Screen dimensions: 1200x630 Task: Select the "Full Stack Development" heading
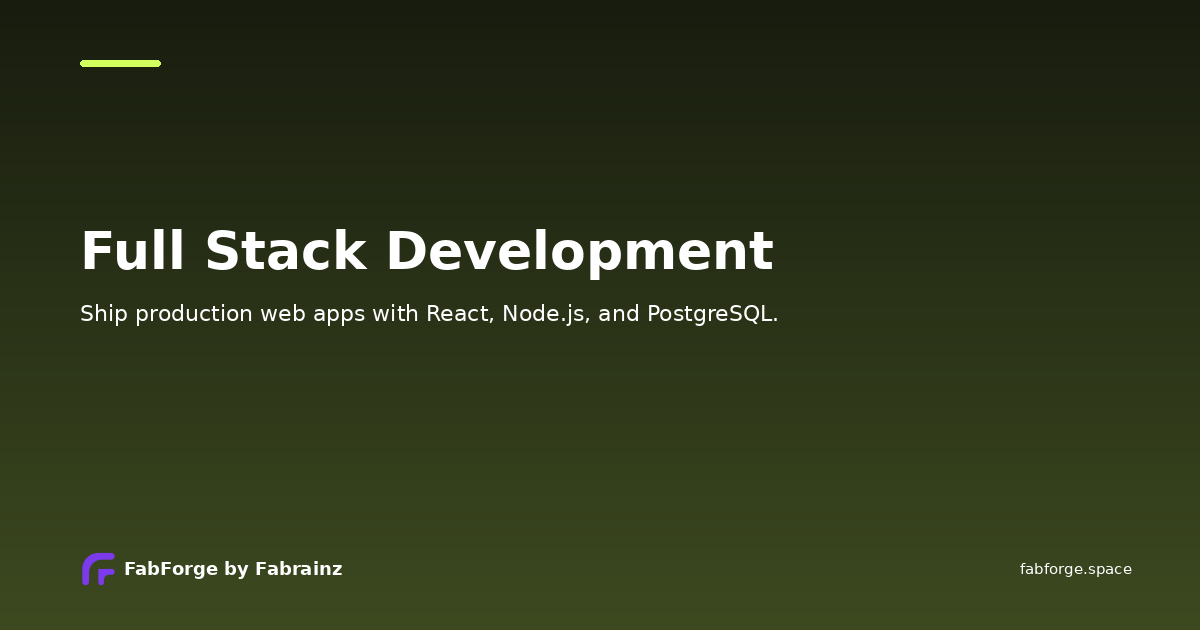[x=427, y=251]
